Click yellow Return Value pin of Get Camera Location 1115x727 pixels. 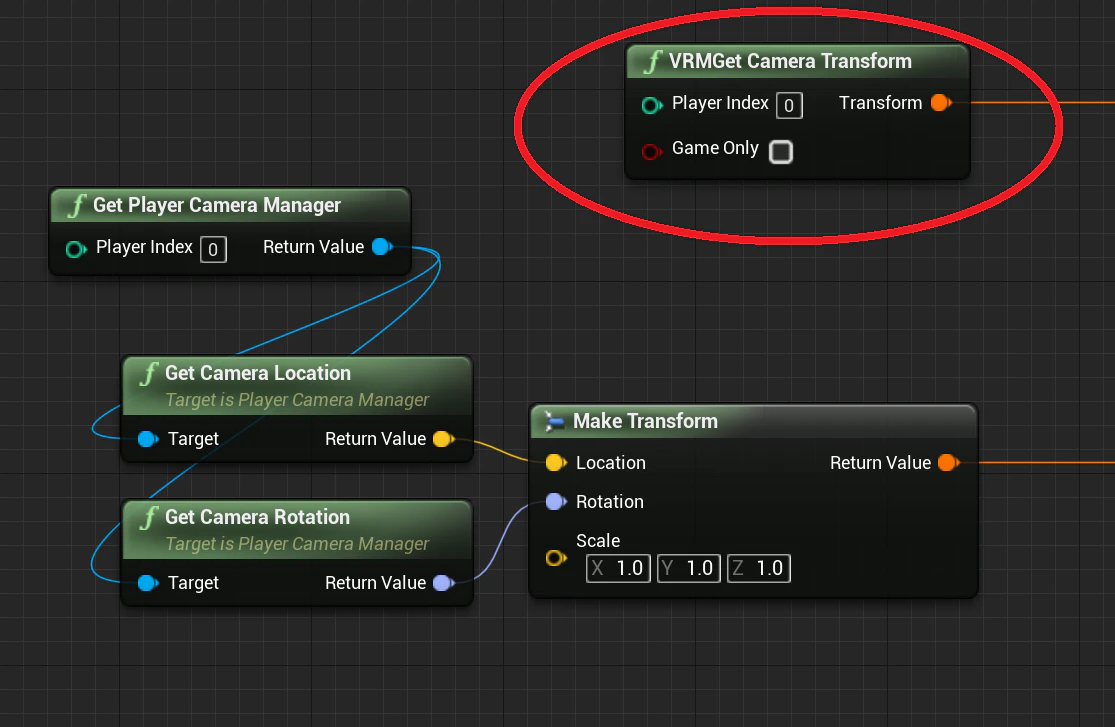point(443,439)
